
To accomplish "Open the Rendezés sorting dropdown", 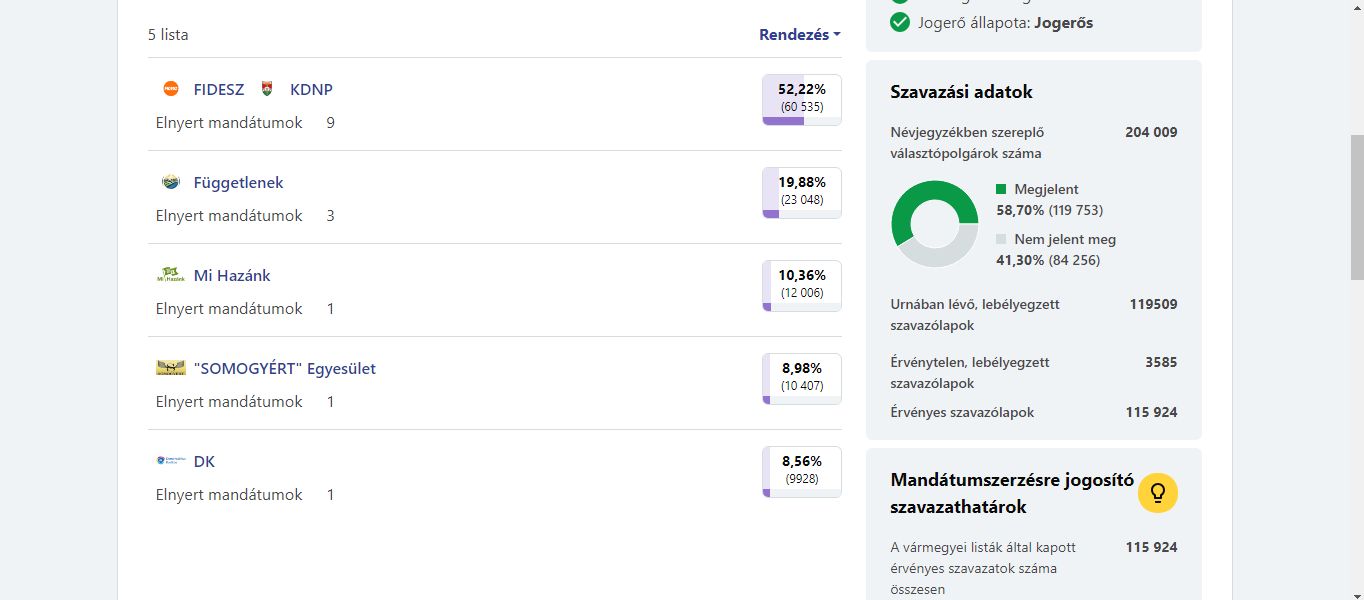I will (799, 34).
